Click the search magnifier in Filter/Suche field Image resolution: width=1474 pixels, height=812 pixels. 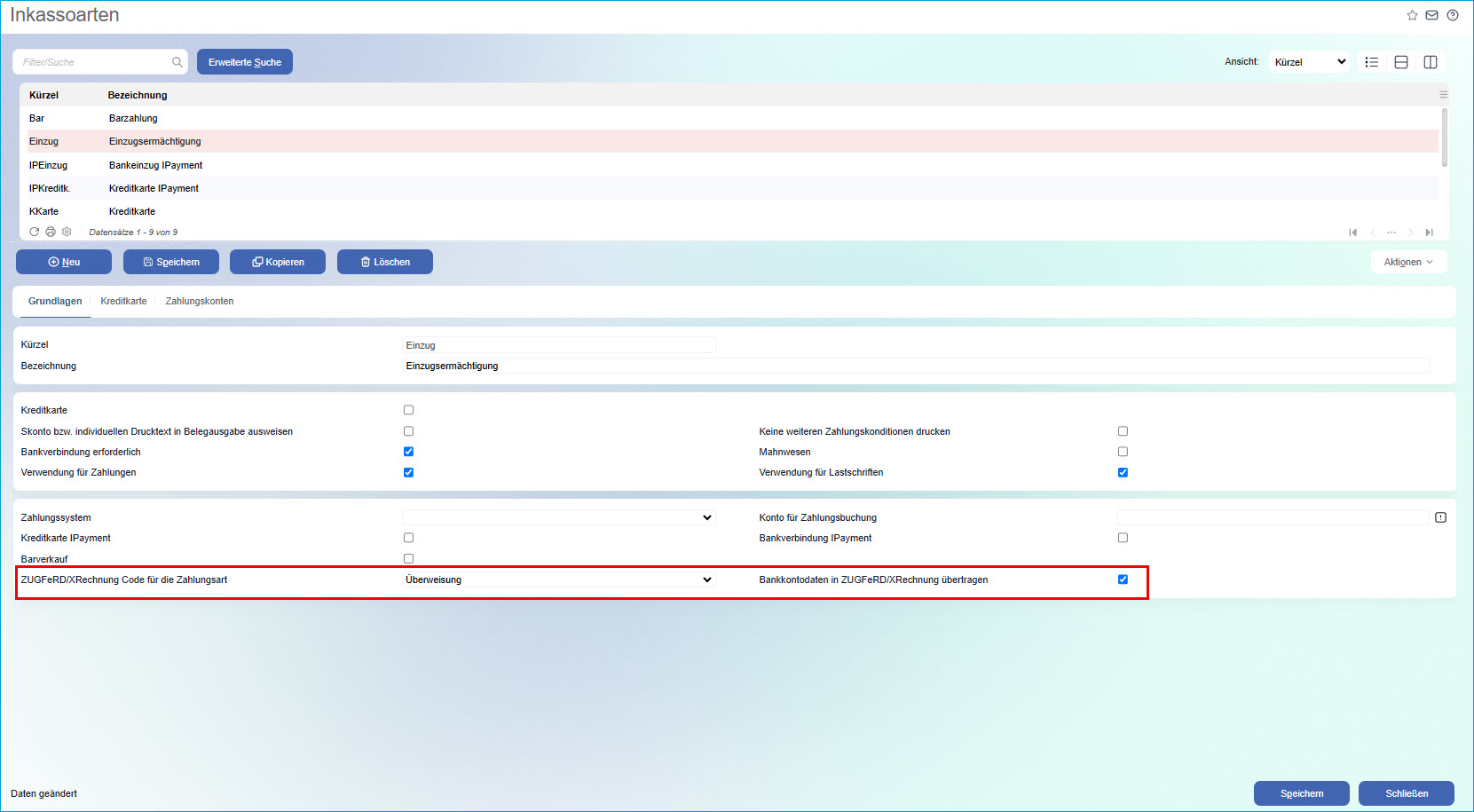[x=177, y=62]
